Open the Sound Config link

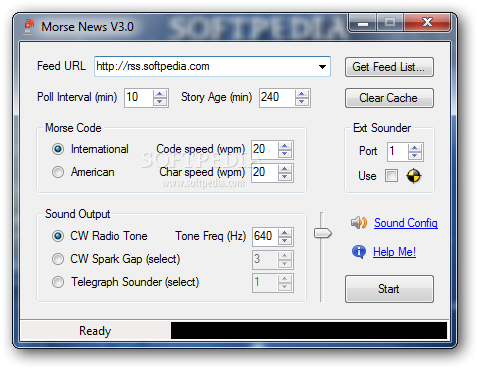[x=406, y=223]
